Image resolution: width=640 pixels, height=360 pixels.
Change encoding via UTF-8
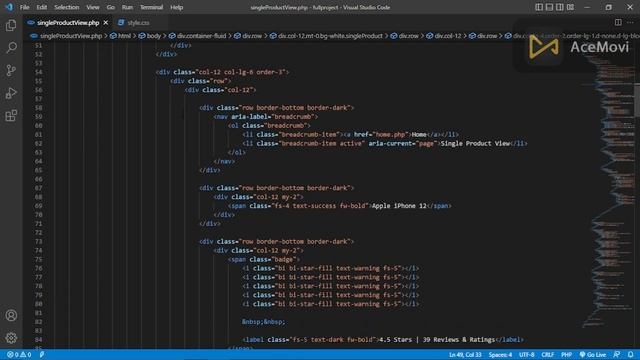tap(527, 354)
